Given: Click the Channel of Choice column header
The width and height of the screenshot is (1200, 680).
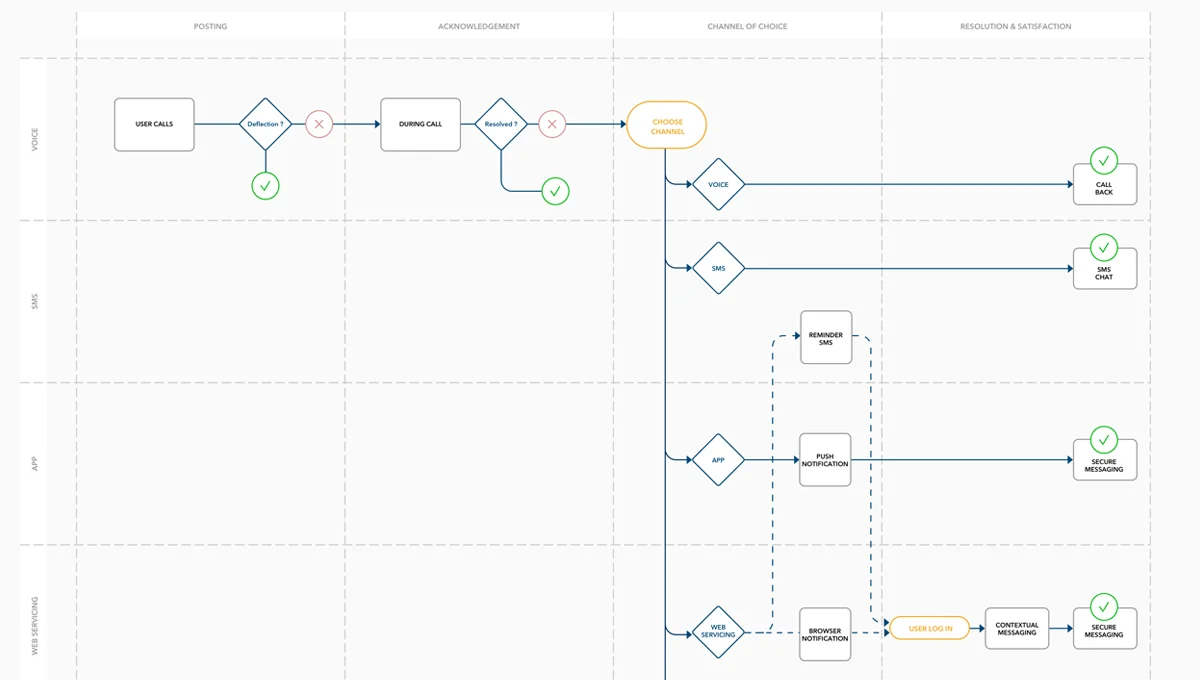Looking at the screenshot, I should 747,26.
